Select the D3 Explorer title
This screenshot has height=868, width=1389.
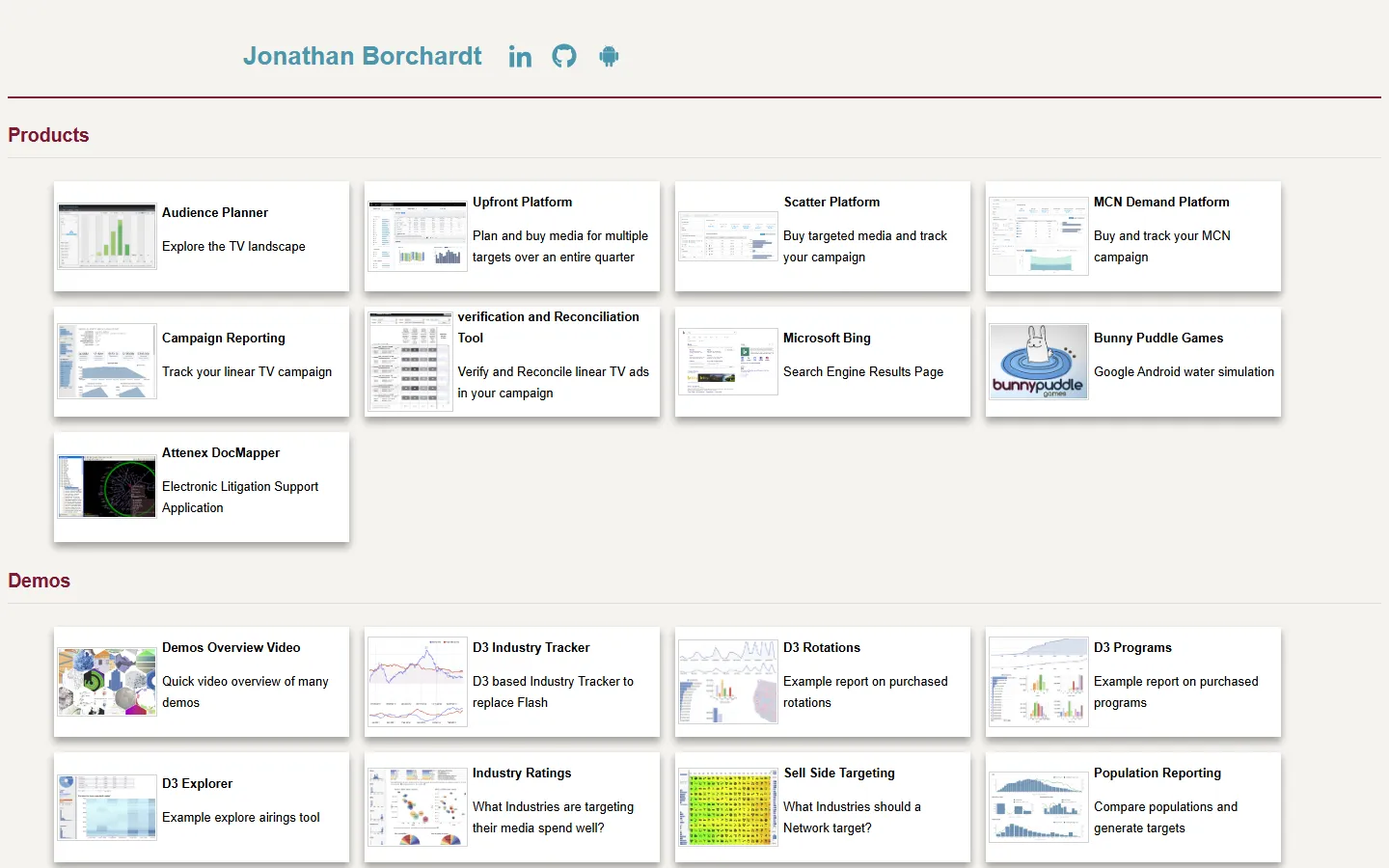197,783
